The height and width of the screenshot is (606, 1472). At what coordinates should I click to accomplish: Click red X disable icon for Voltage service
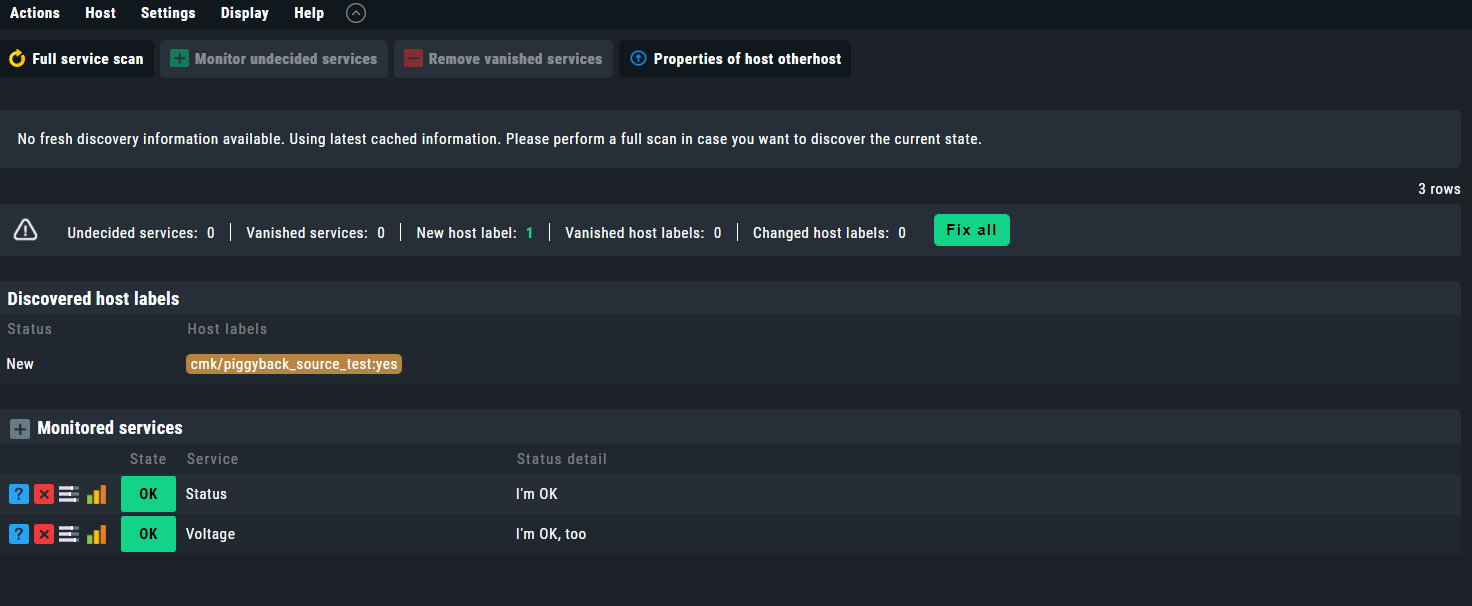tap(44, 534)
